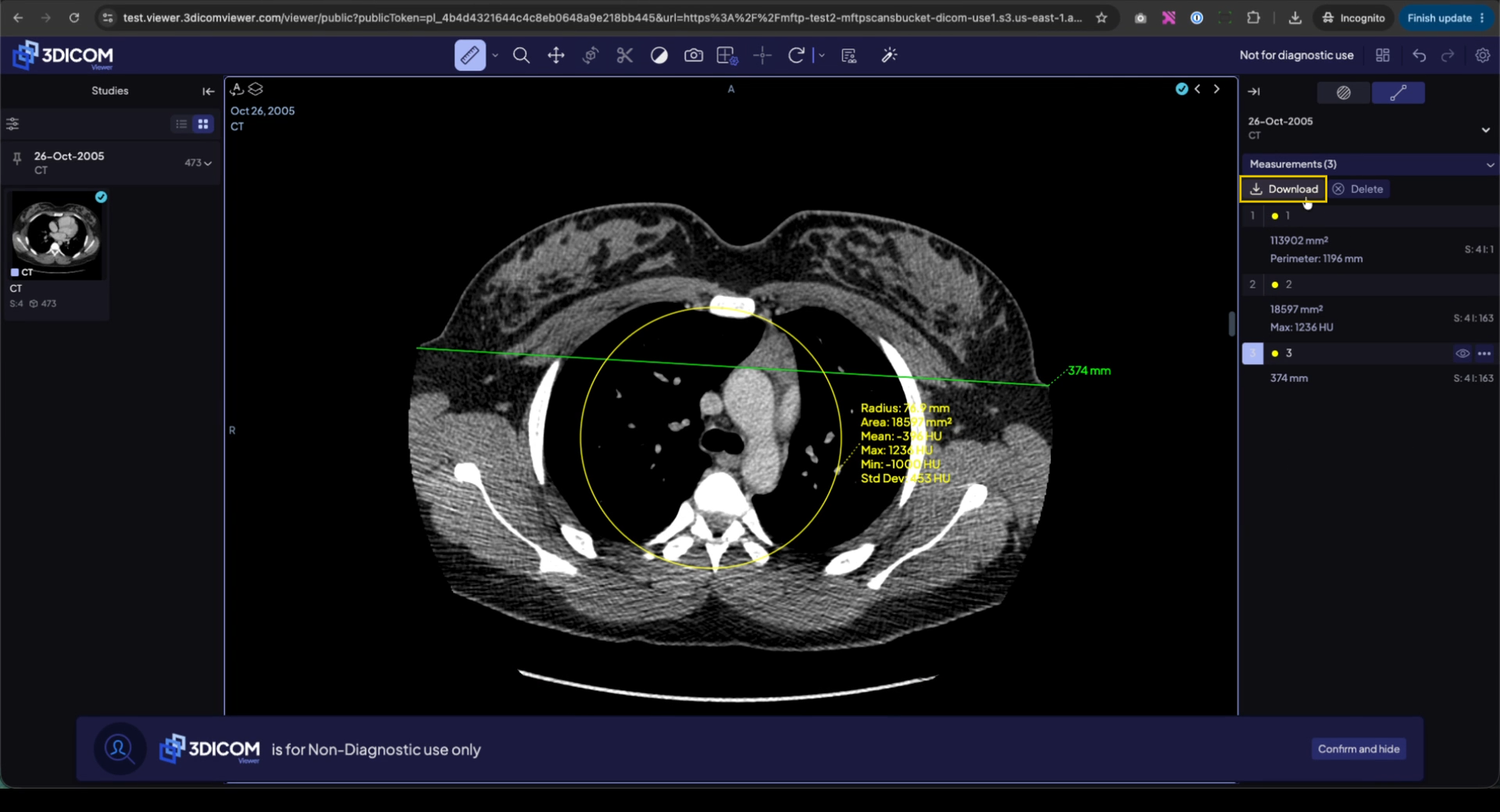Toggle the crosshair tool

[x=762, y=55]
